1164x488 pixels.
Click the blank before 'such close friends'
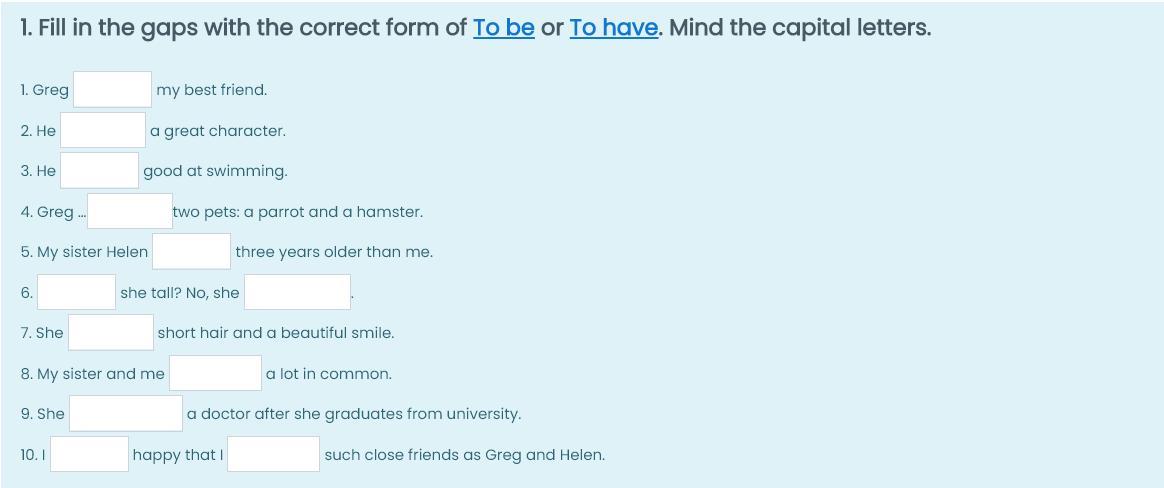(273, 455)
